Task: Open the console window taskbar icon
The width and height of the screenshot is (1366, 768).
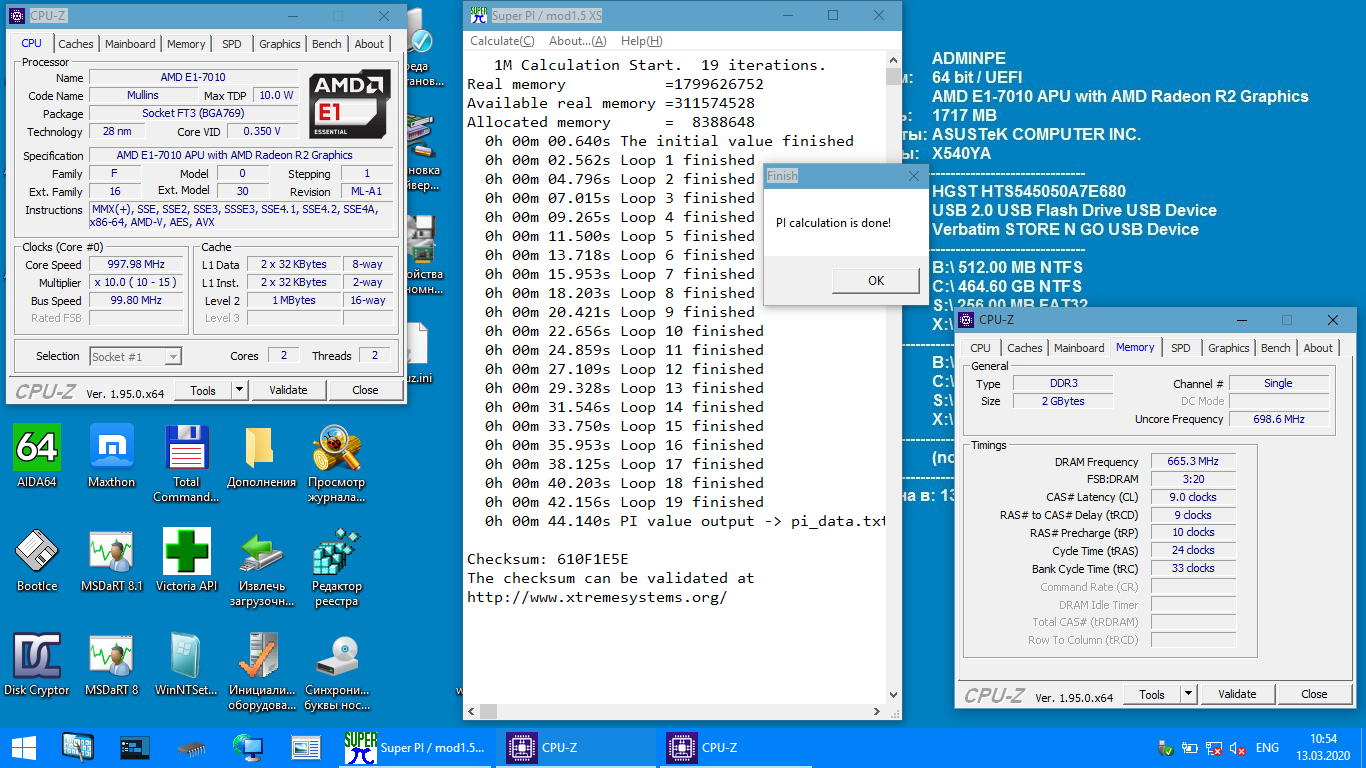Action: pyautogui.click(x=134, y=747)
